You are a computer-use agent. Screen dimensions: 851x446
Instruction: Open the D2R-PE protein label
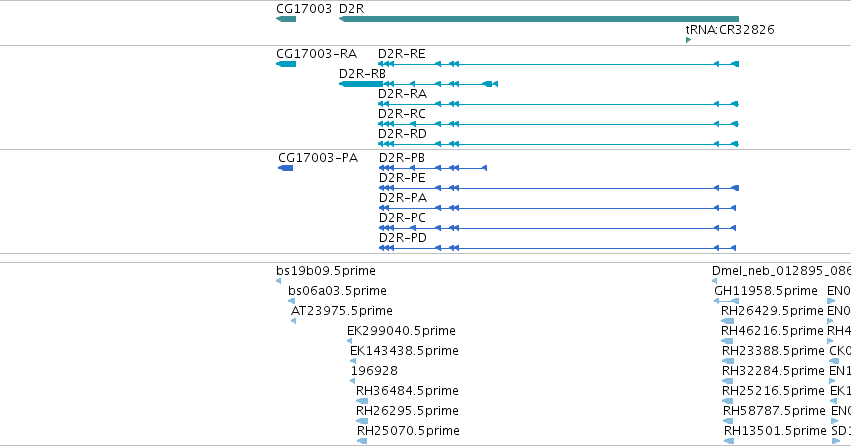click(x=402, y=178)
